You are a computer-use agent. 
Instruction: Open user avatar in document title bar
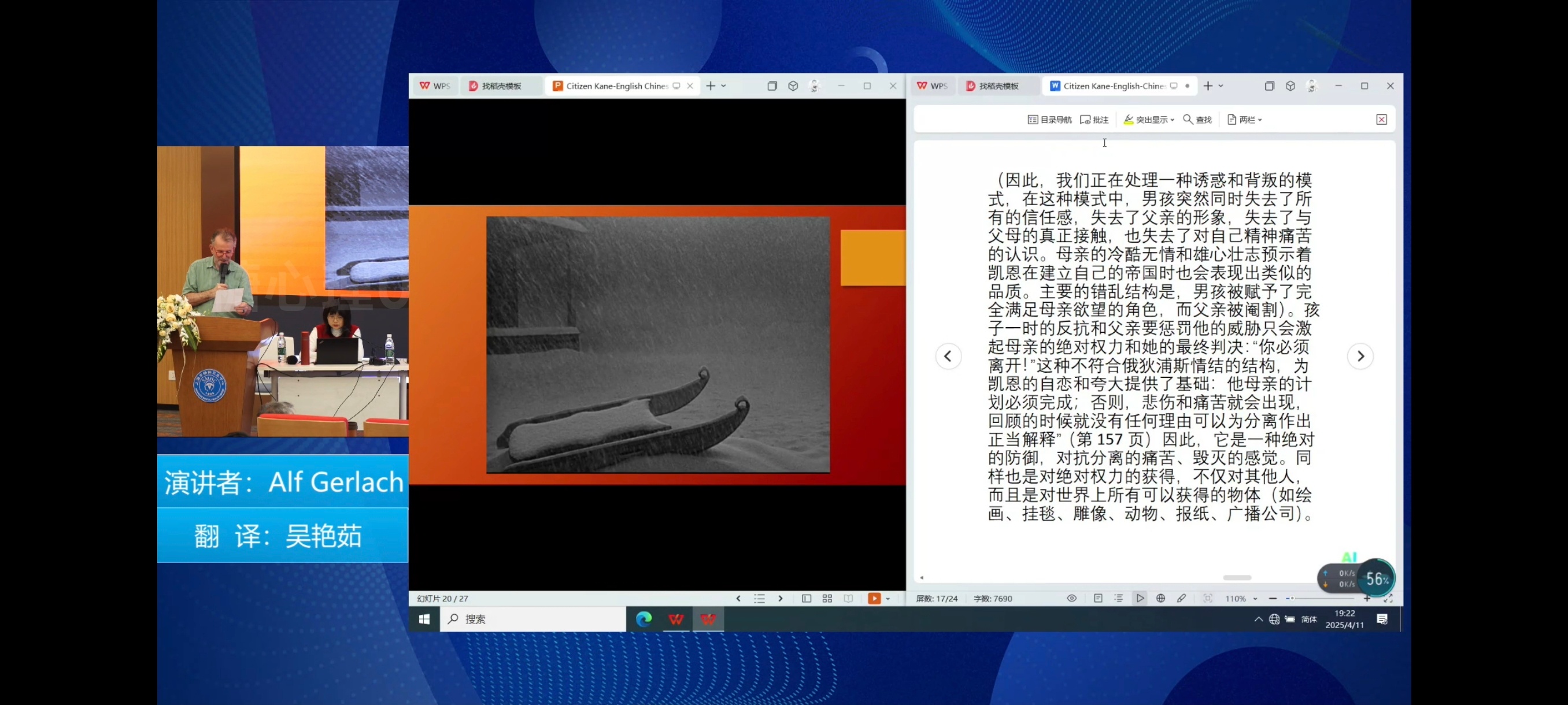click(x=1312, y=86)
